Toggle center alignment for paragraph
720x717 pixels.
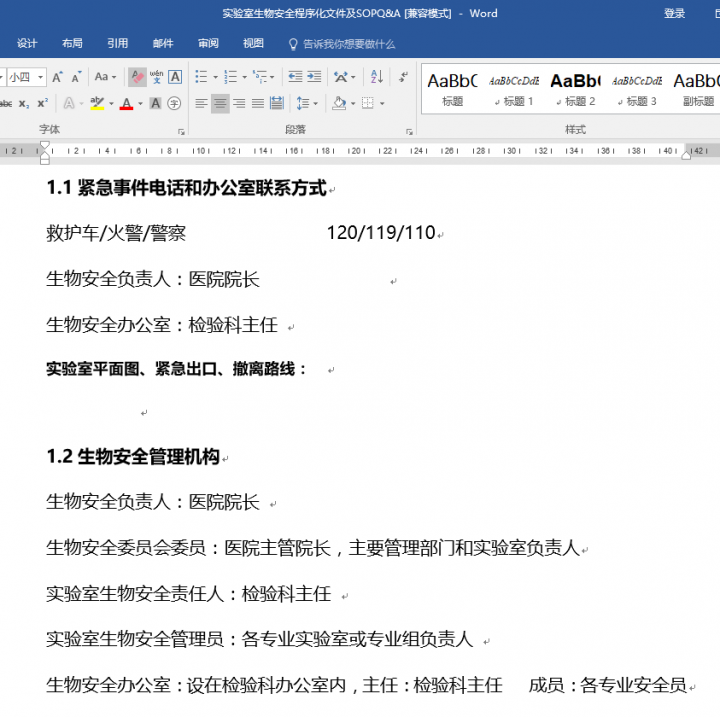point(220,103)
